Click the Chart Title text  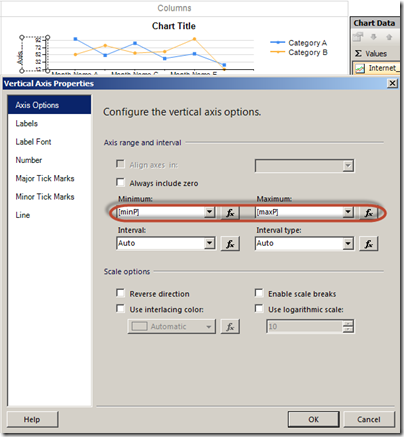174,26
